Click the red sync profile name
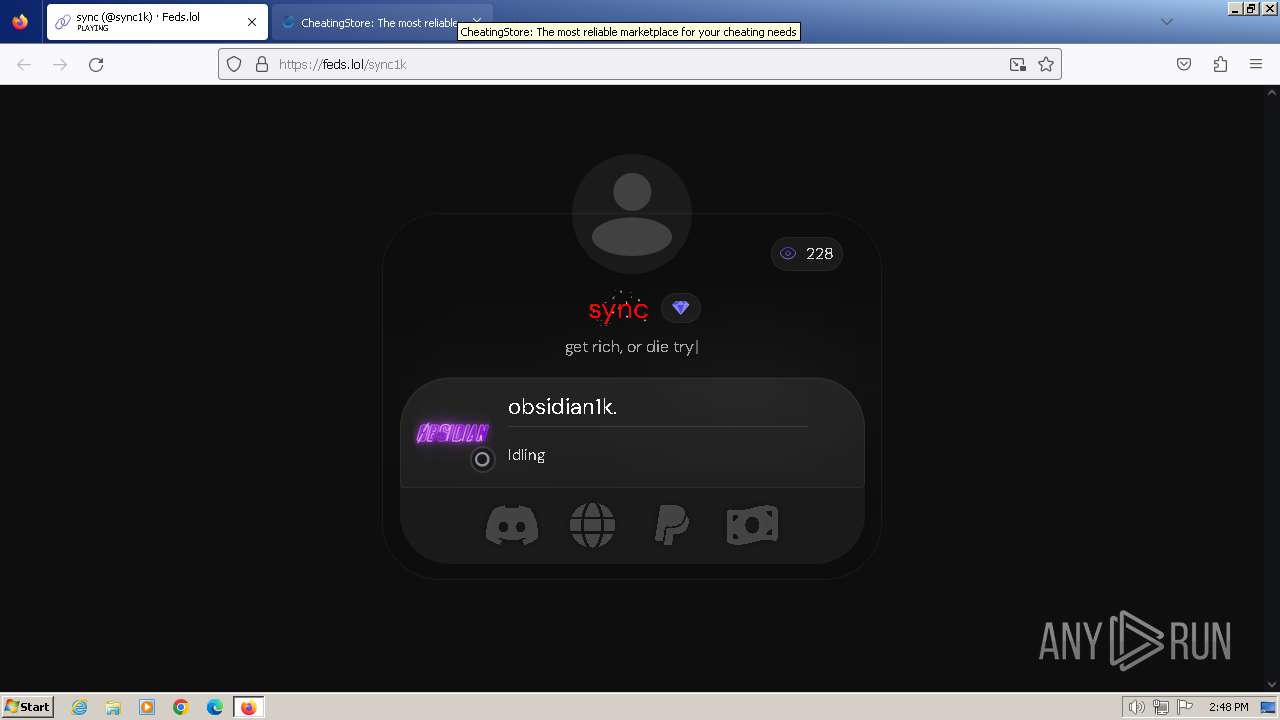1280x720 pixels. 618,310
